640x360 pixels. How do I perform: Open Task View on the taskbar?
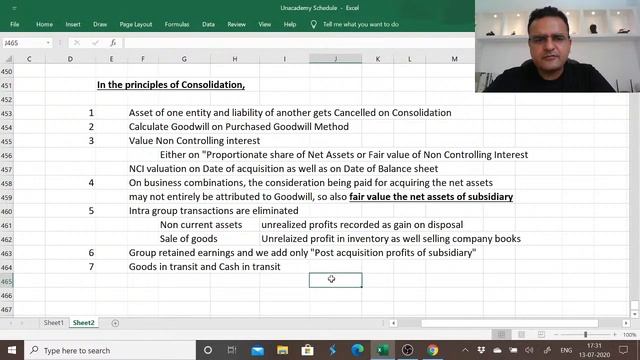click(x=232, y=350)
